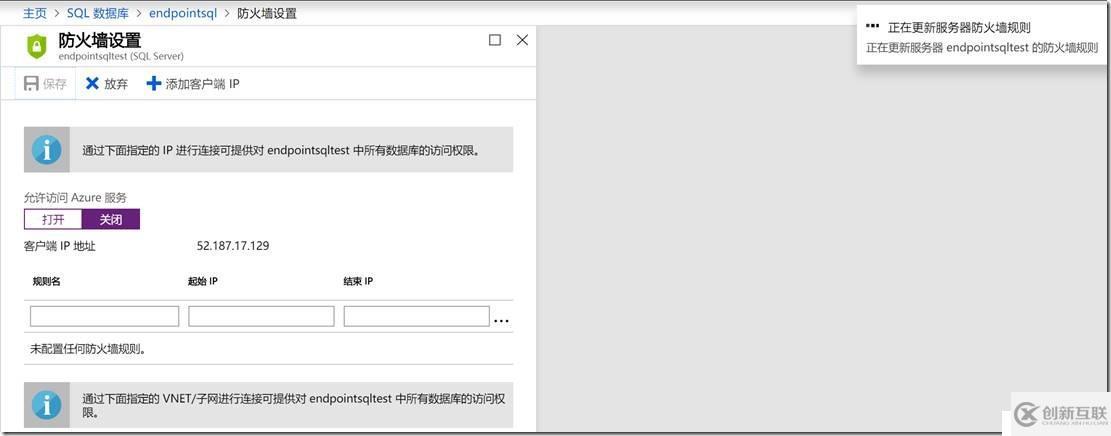The height and width of the screenshot is (436, 1111).
Task: Add client IP with the plus button
Action: (x=193, y=84)
